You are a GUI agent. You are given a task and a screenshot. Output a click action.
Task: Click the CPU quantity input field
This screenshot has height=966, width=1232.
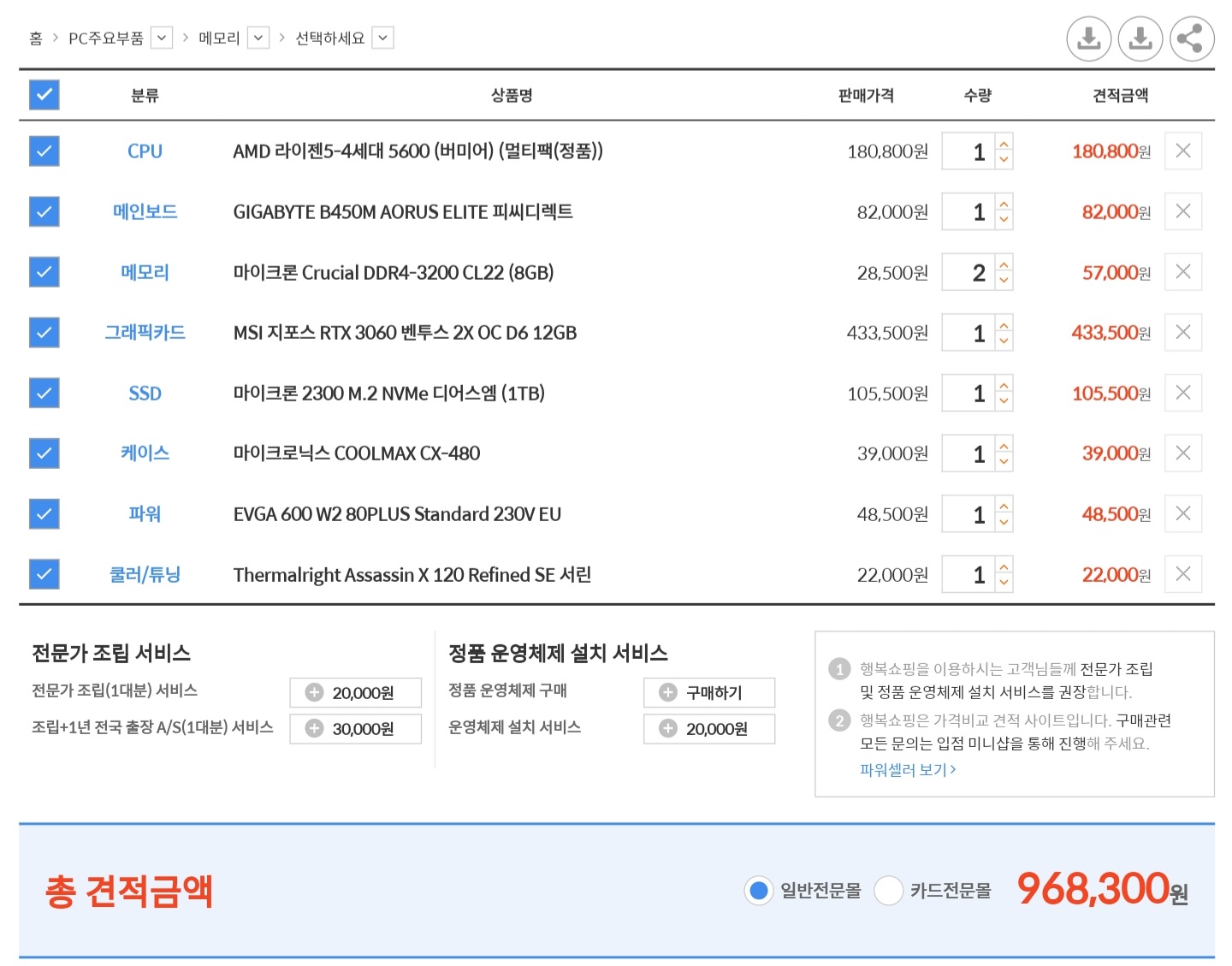click(x=968, y=151)
